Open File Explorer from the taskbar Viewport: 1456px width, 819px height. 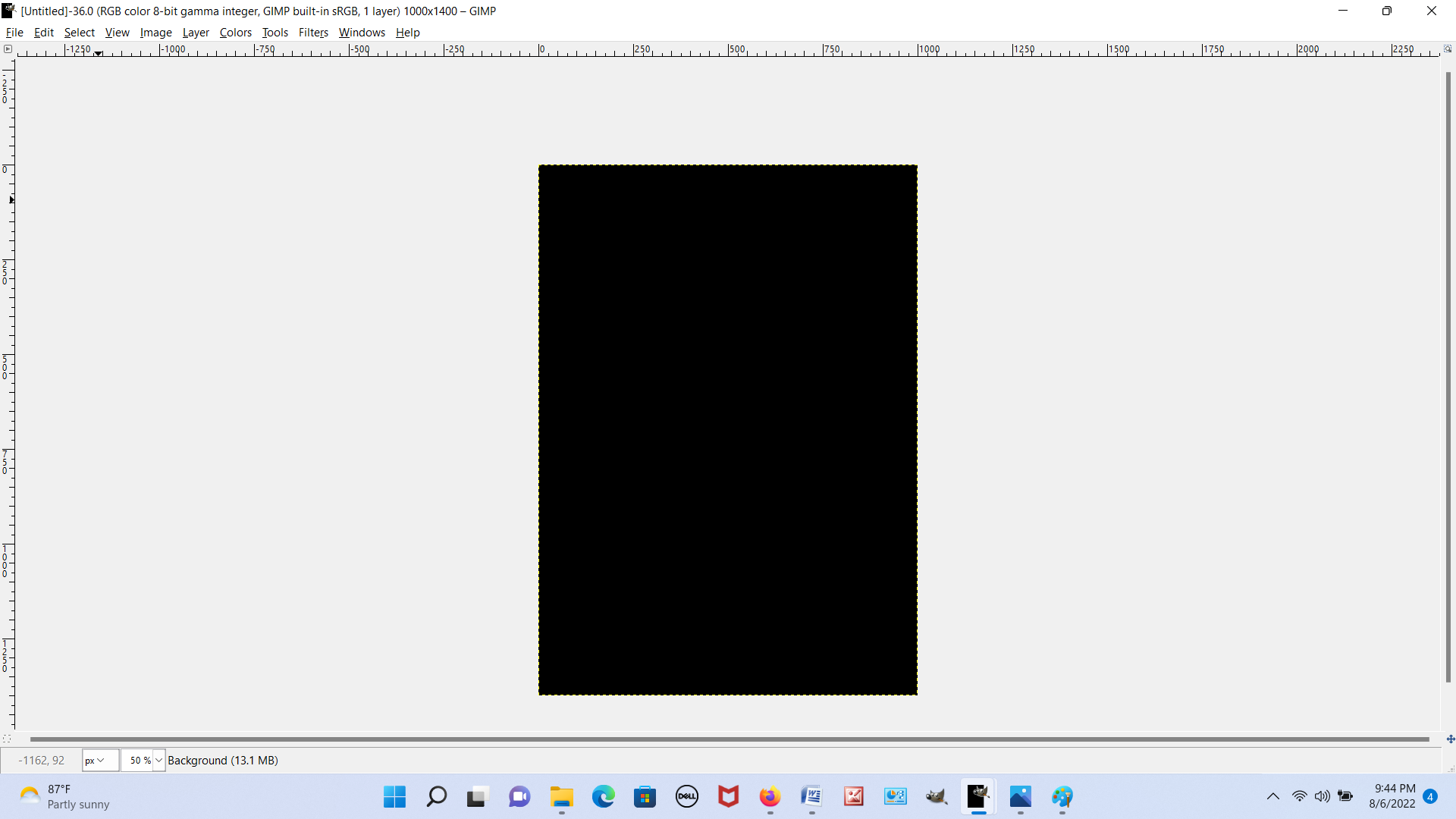pyautogui.click(x=562, y=797)
